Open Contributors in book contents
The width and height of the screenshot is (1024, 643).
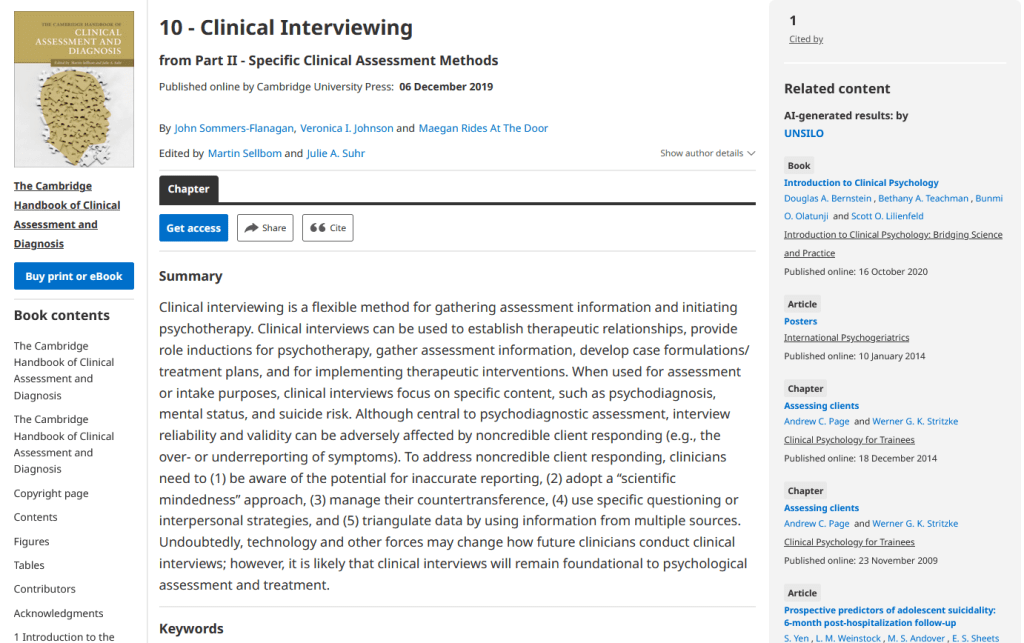(x=44, y=589)
